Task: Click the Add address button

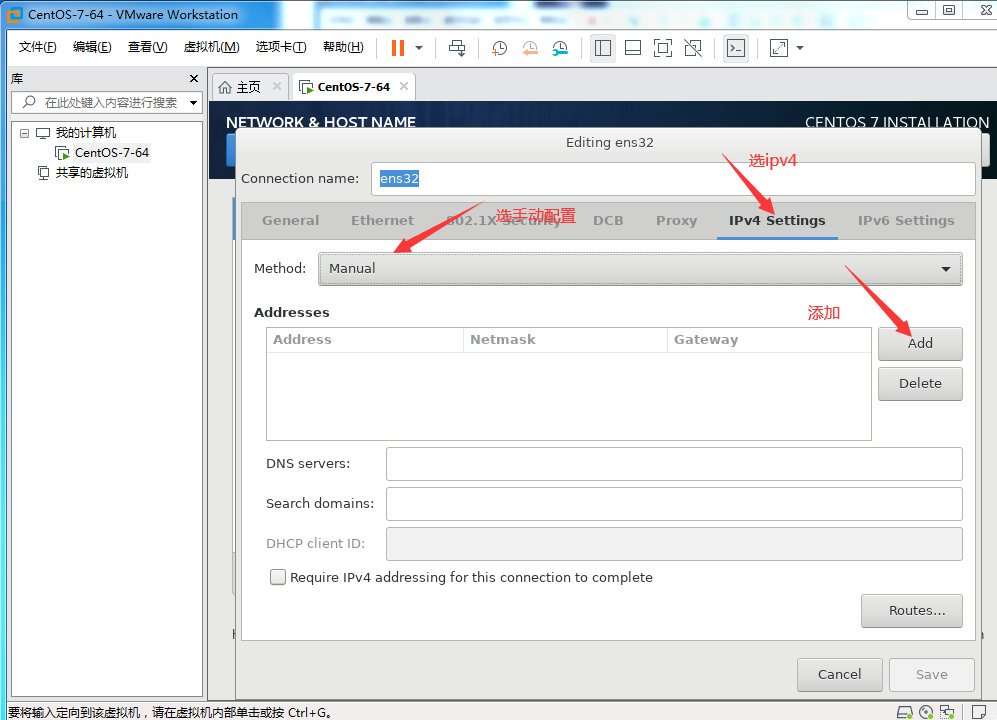Action: tap(920, 344)
